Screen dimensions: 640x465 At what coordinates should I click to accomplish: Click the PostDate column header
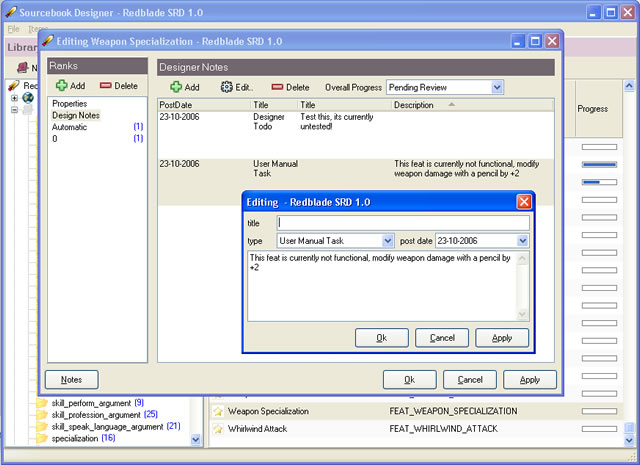click(204, 105)
